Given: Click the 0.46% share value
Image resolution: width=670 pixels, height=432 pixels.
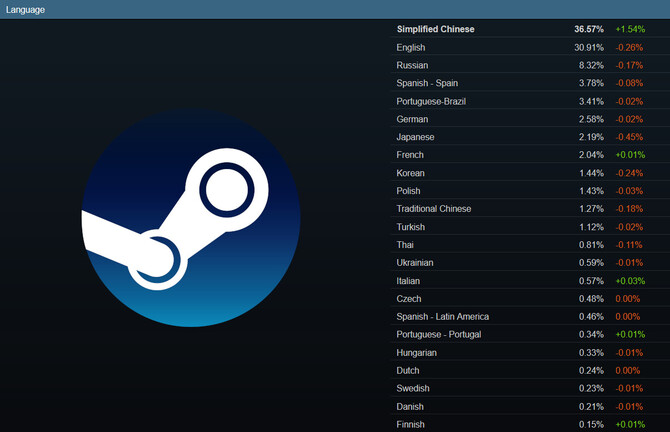Looking at the screenshot, I should pos(591,317).
